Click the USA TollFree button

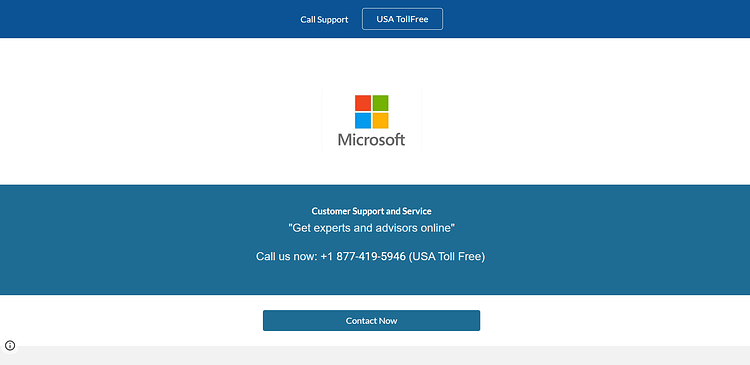(402, 19)
